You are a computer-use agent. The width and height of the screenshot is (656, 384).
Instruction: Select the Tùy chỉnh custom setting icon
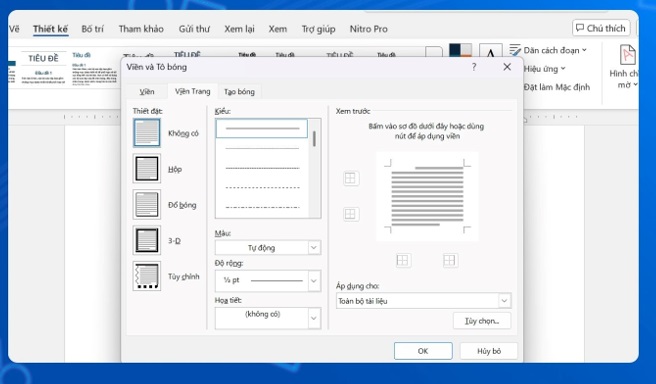pyautogui.click(x=146, y=276)
